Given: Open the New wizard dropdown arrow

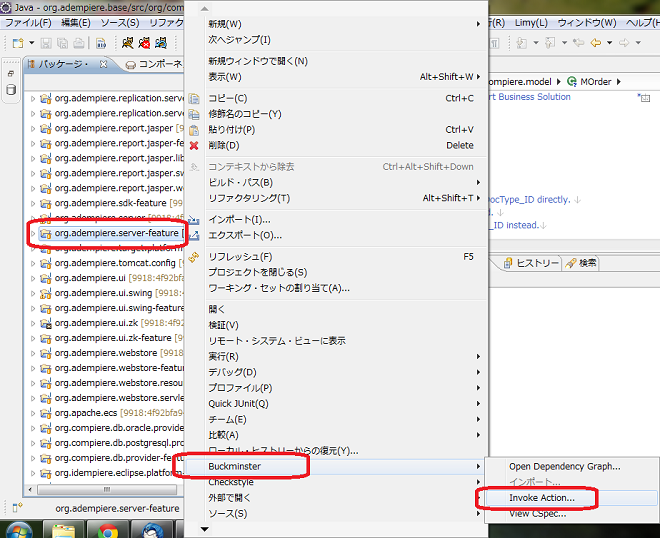Looking at the screenshot, I should pos(32,43).
